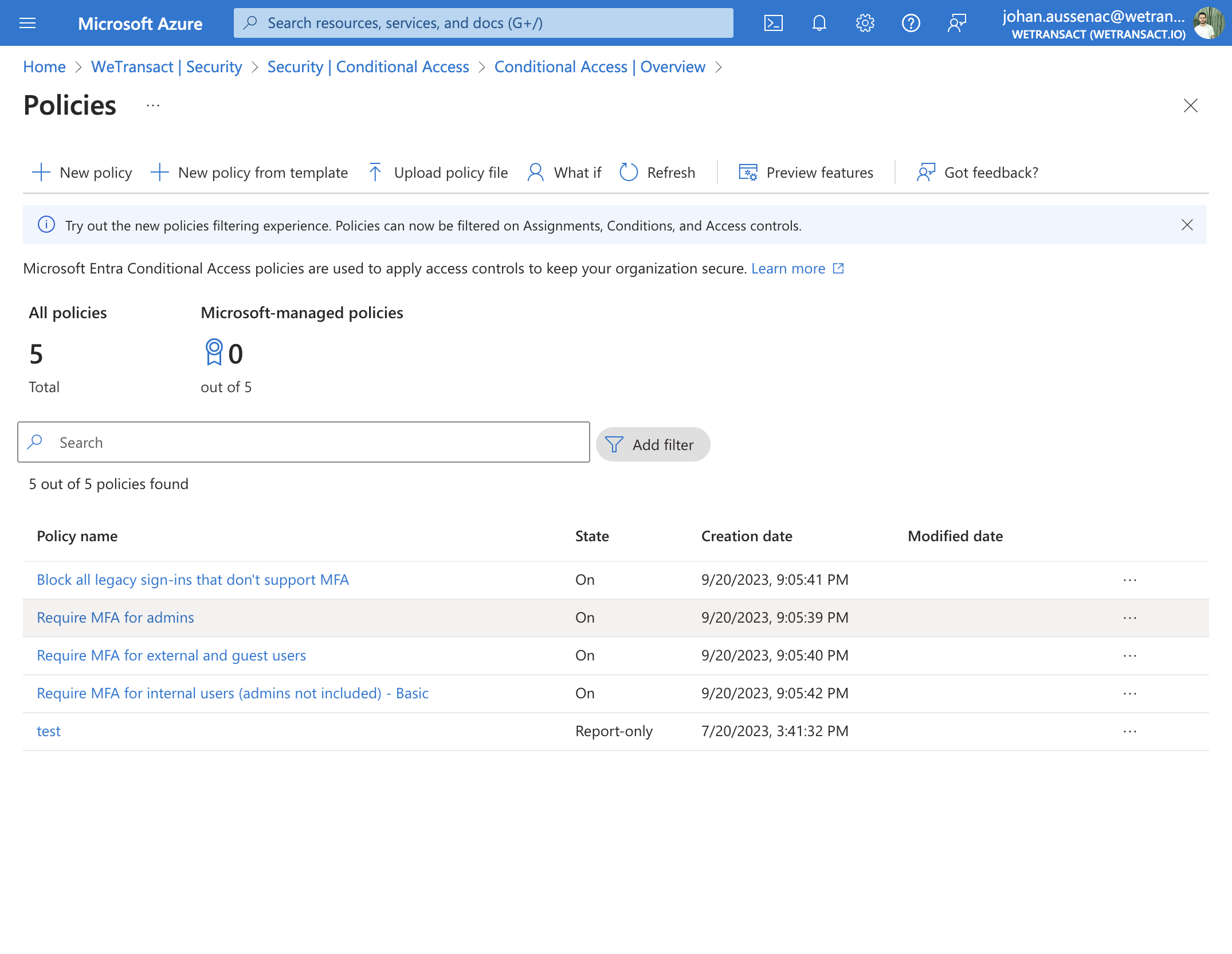Open the feedback icon in top bar
The height and width of the screenshot is (954, 1232).
[x=957, y=23]
